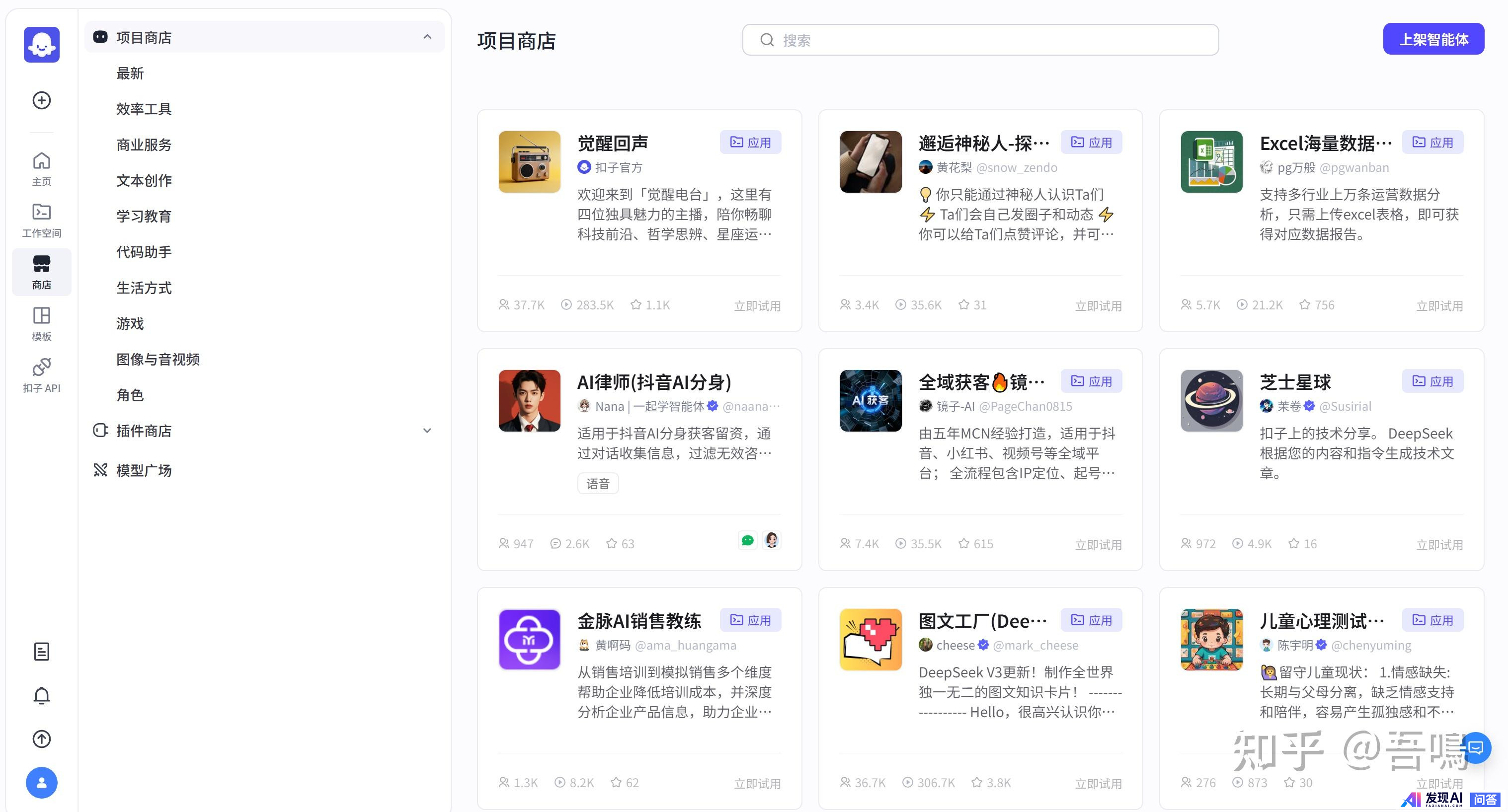The width and height of the screenshot is (1508, 812).
Task: Open the 模板 templates icon
Action: pos(41,323)
